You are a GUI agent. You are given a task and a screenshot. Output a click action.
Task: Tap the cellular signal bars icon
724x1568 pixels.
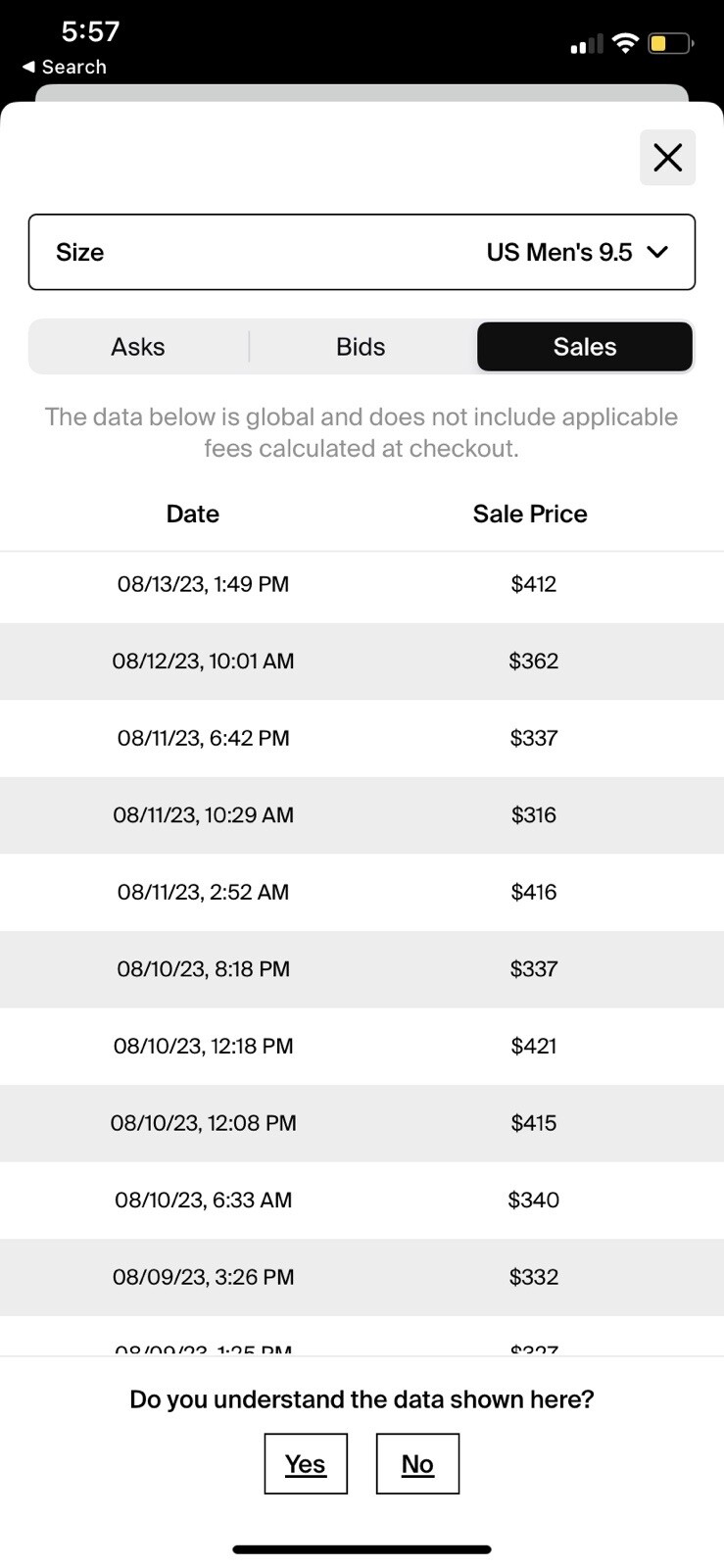pyautogui.click(x=587, y=44)
